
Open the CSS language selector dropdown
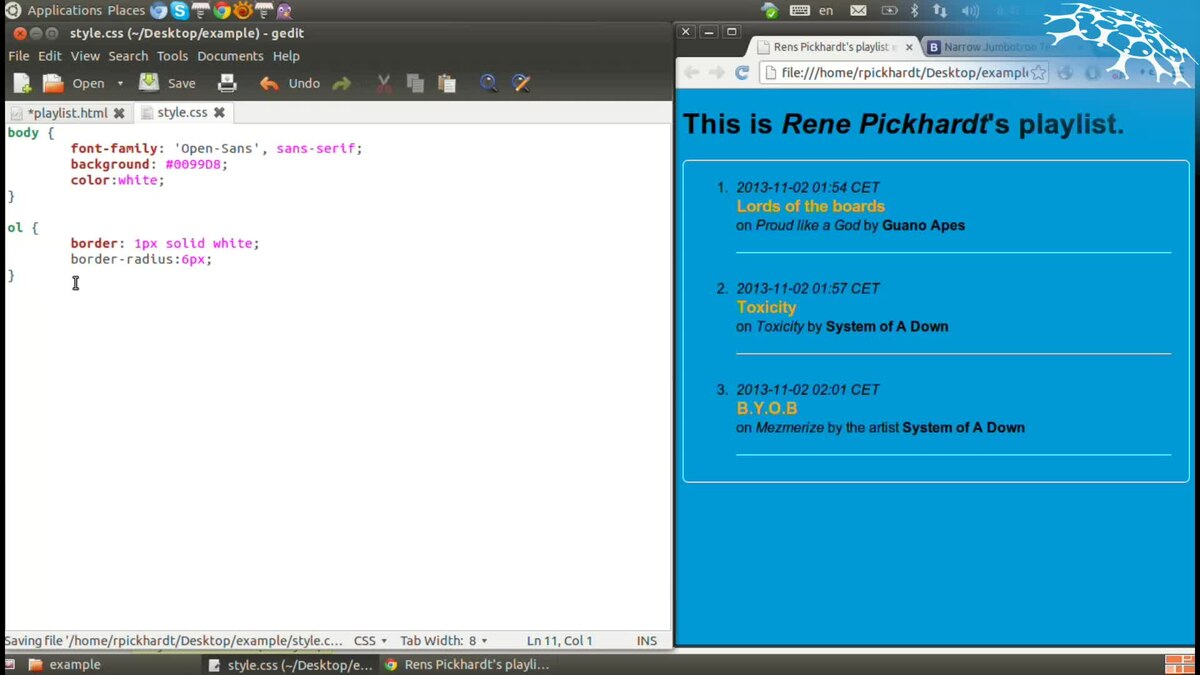[x=370, y=641]
